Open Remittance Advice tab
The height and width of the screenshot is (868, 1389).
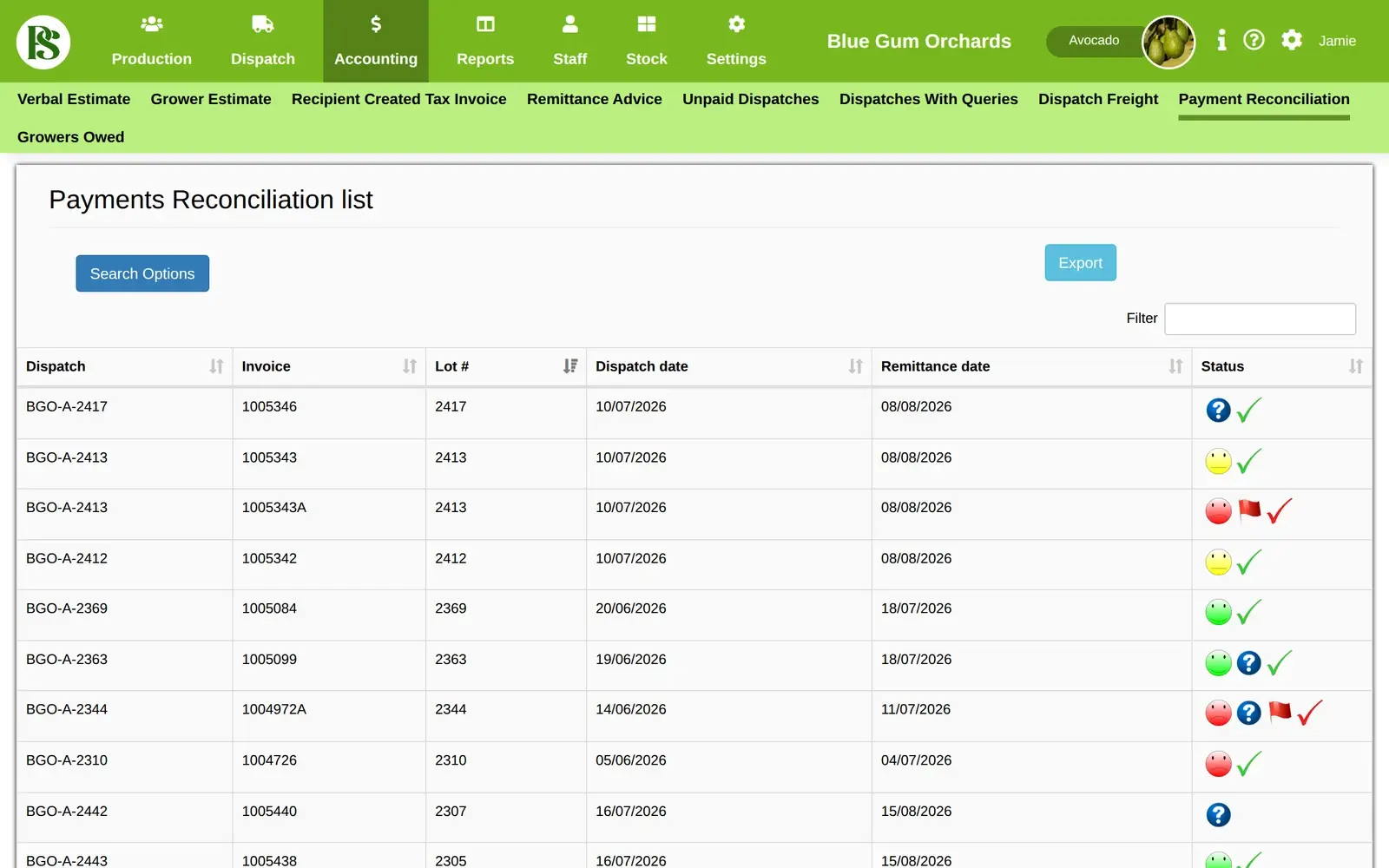pyautogui.click(x=594, y=99)
